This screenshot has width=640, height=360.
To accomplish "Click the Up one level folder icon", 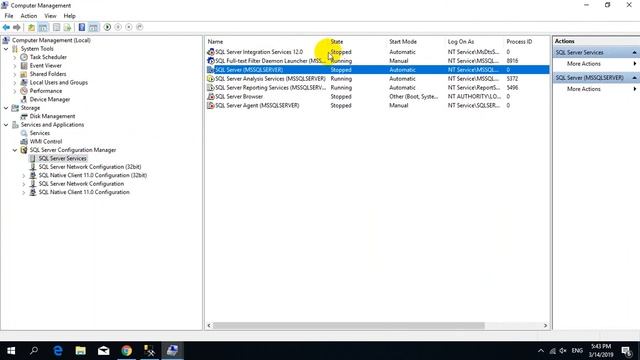I will pos(31,27).
